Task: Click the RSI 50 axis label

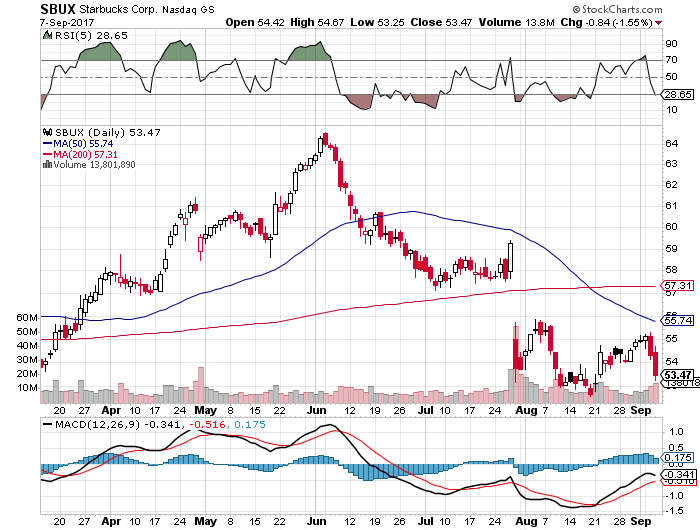Action: (x=671, y=77)
